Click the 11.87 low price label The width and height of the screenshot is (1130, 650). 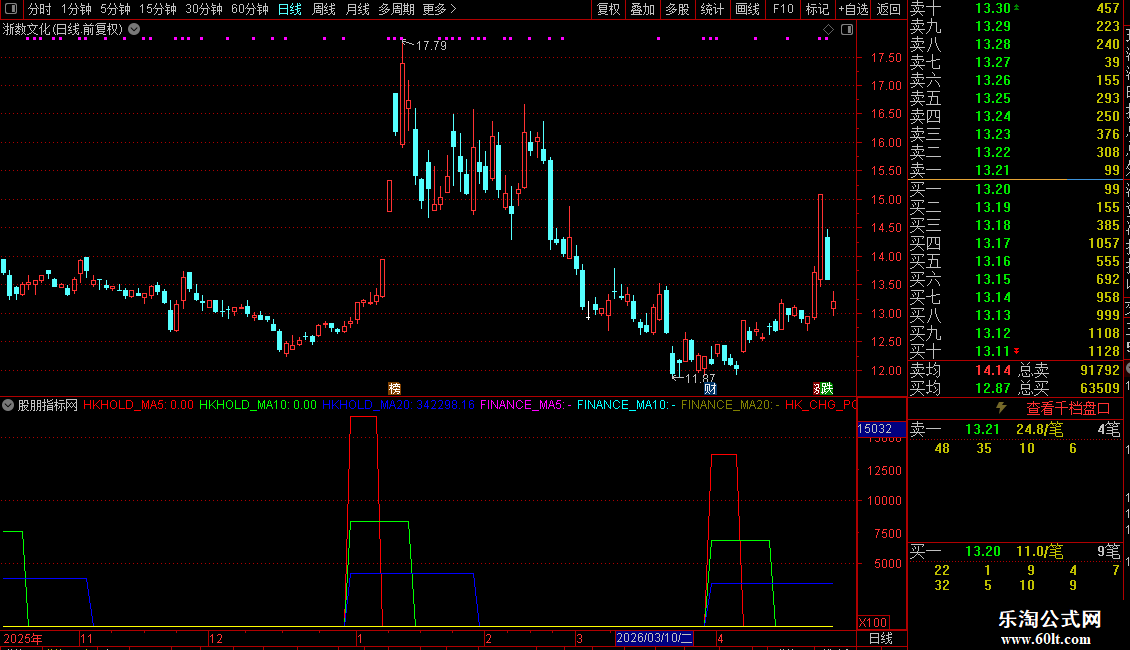coord(700,378)
